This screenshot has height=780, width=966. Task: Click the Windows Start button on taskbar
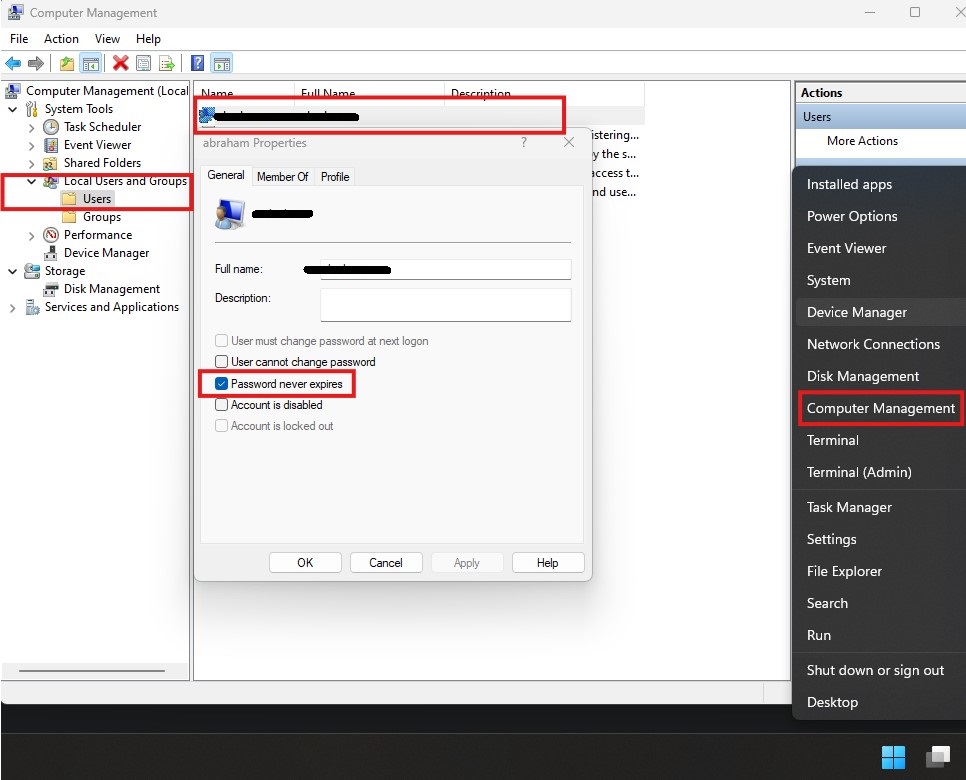[893, 757]
